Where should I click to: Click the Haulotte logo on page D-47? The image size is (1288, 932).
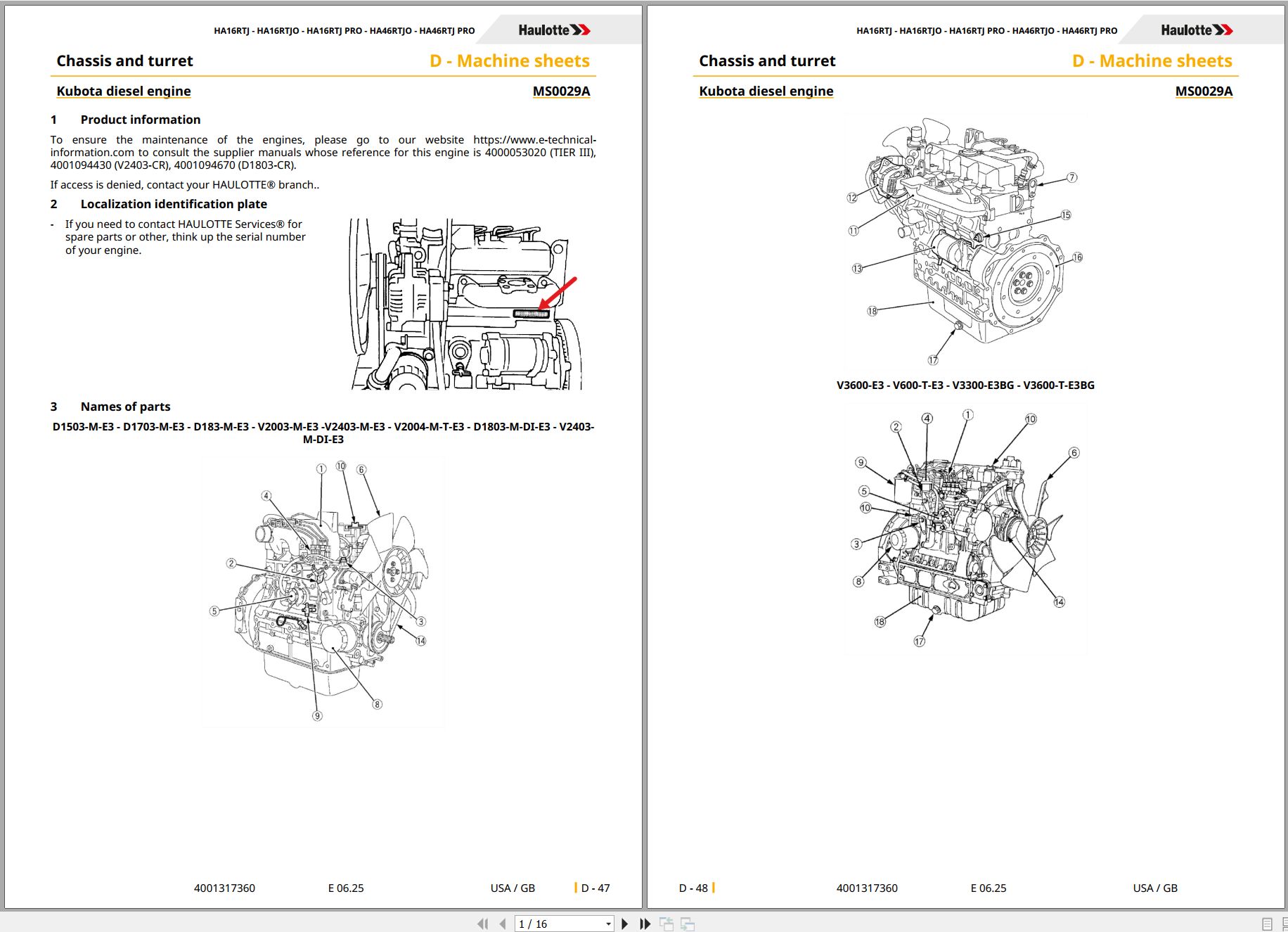pos(555,30)
